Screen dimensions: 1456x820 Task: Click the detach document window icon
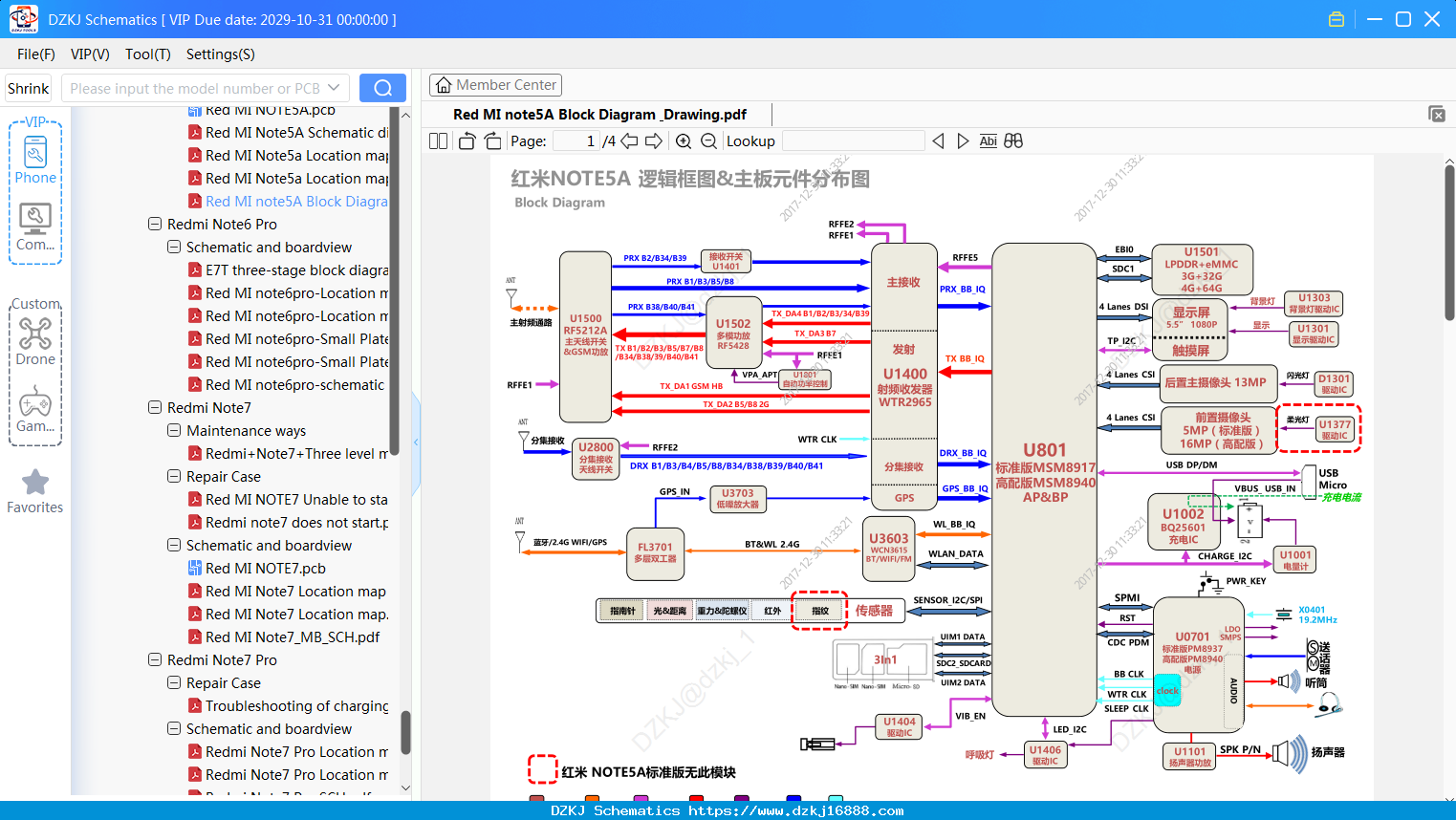click(x=1436, y=114)
